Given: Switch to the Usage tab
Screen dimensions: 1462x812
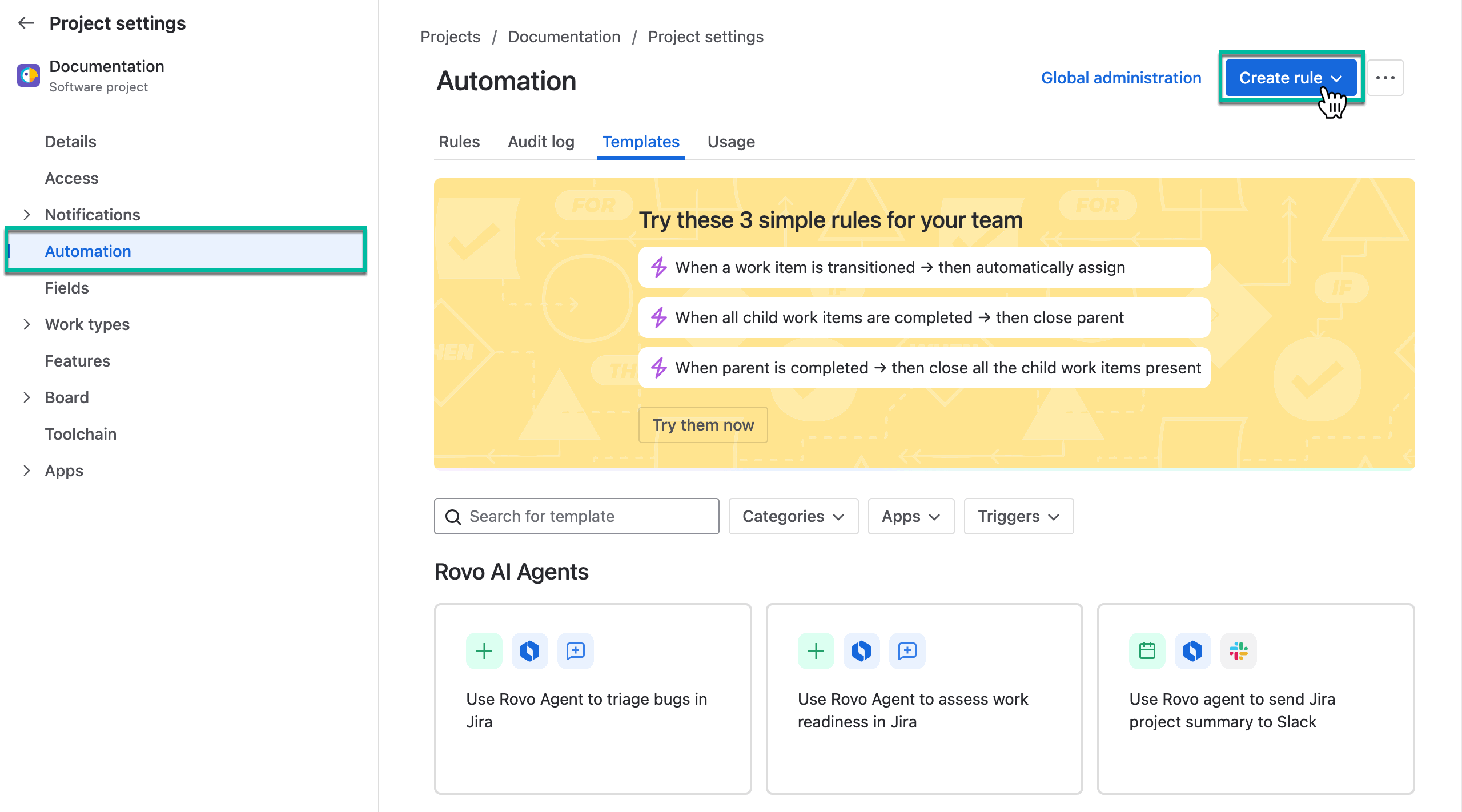Looking at the screenshot, I should point(731,142).
